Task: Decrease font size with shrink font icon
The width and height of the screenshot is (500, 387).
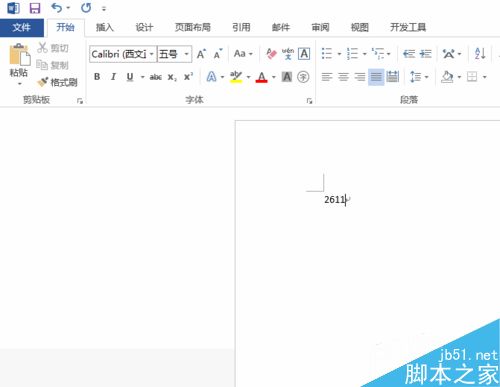Action: click(218, 54)
